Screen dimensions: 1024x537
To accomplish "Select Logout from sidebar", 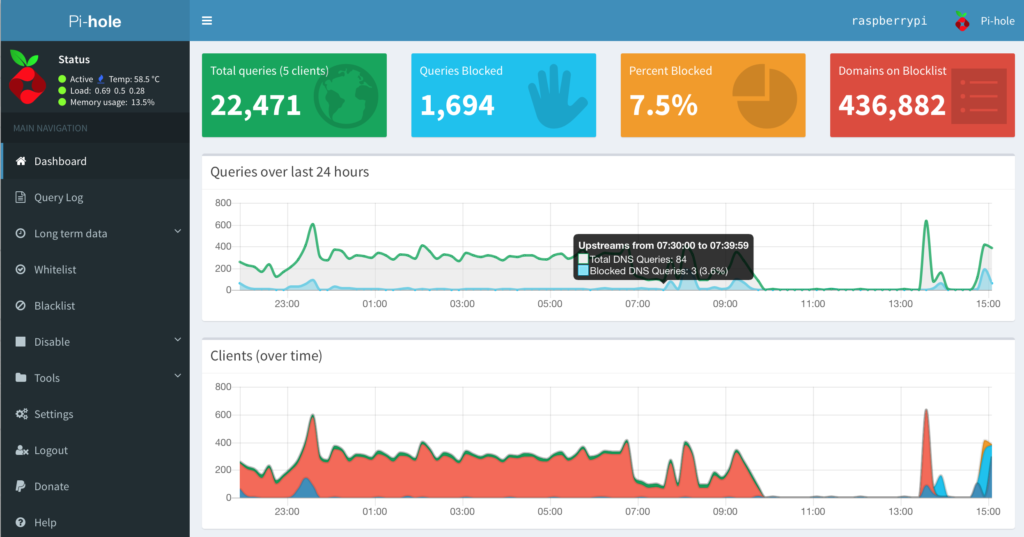I will [95, 450].
